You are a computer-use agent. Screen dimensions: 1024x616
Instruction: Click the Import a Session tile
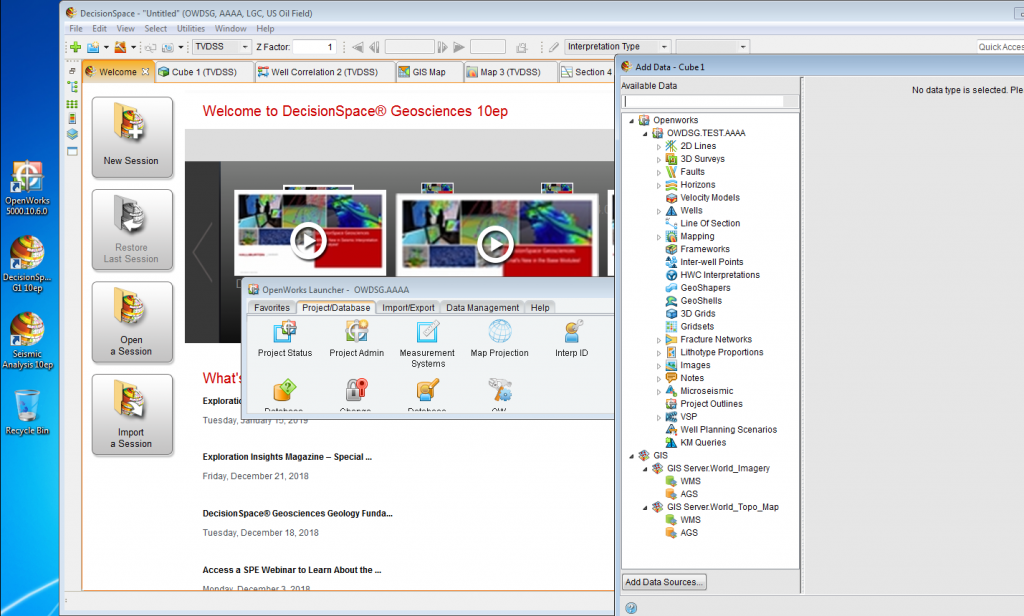tap(132, 415)
